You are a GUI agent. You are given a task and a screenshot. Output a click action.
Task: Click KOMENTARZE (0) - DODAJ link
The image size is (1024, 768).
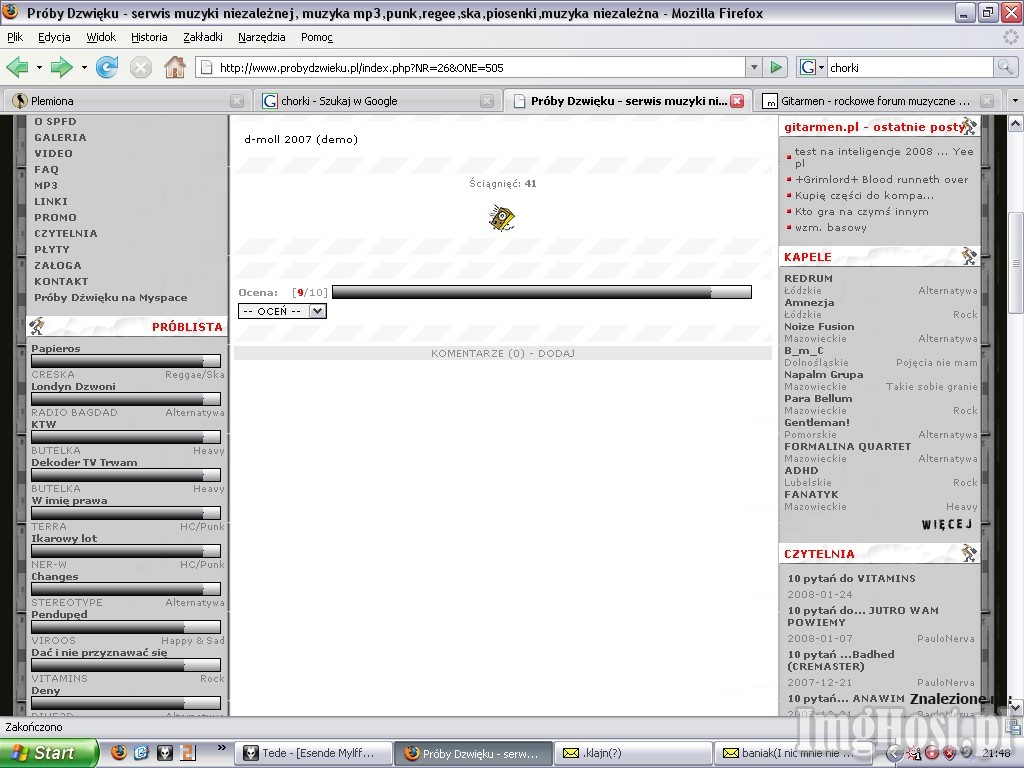[x=503, y=353]
